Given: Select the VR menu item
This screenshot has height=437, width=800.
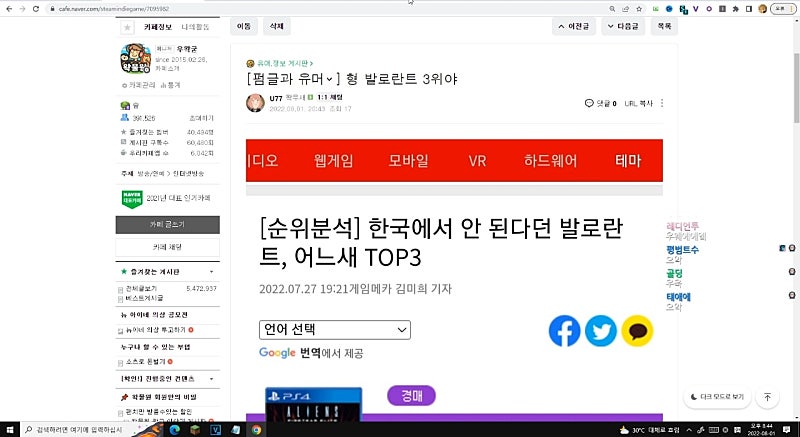Looking at the screenshot, I should point(477,161).
